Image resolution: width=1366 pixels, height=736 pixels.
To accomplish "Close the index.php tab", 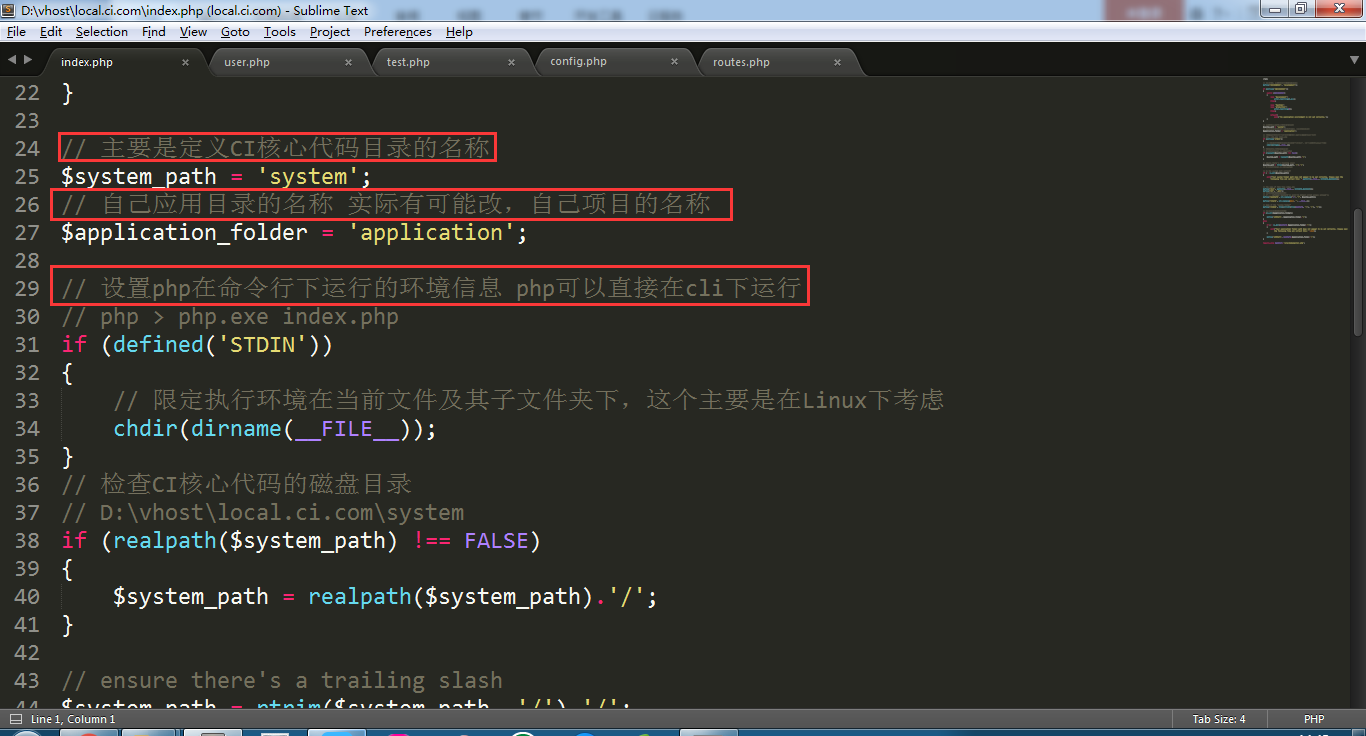I will point(185,62).
